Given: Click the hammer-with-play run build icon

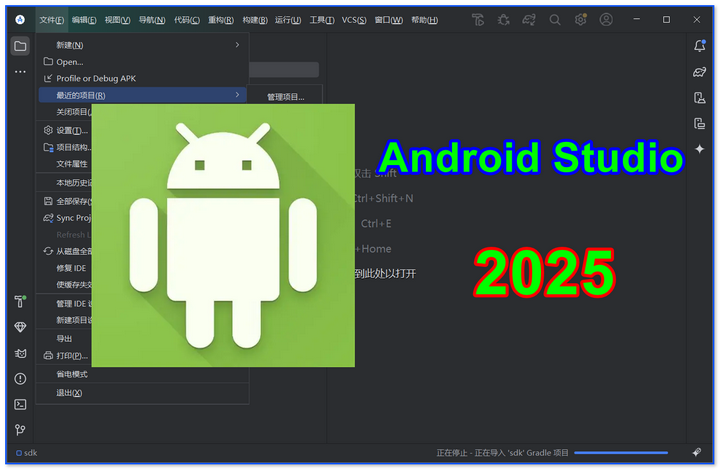Looking at the screenshot, I should [478, 20].
